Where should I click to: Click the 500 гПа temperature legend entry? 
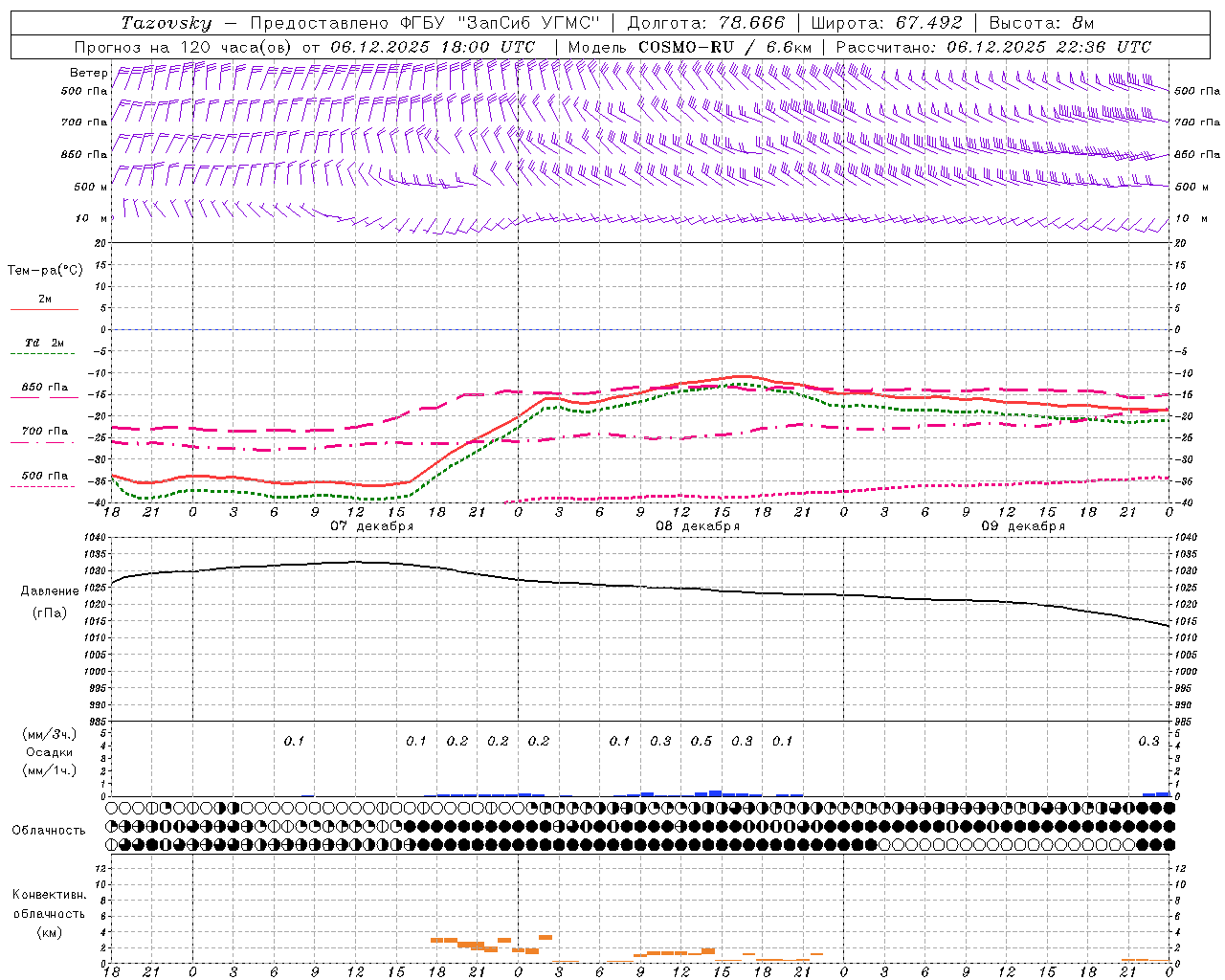45,476
